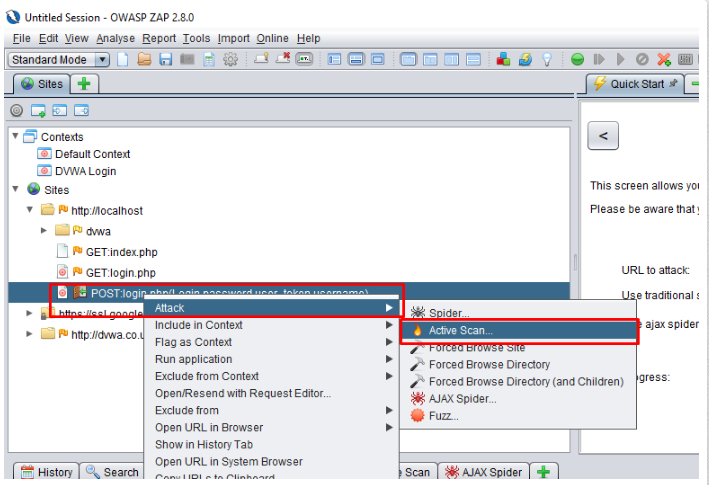Check for updates via the refresh arrows icon

pos(525,59)
